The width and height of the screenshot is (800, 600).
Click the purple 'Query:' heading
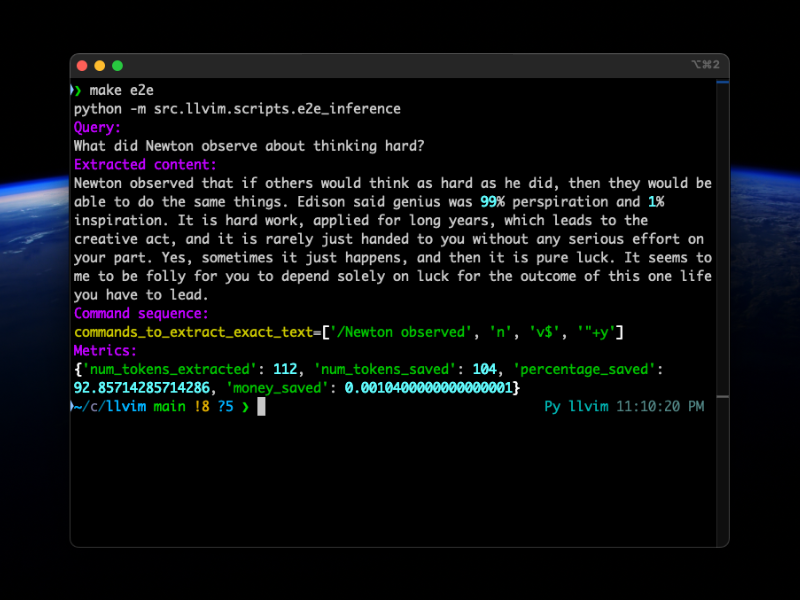97,127
